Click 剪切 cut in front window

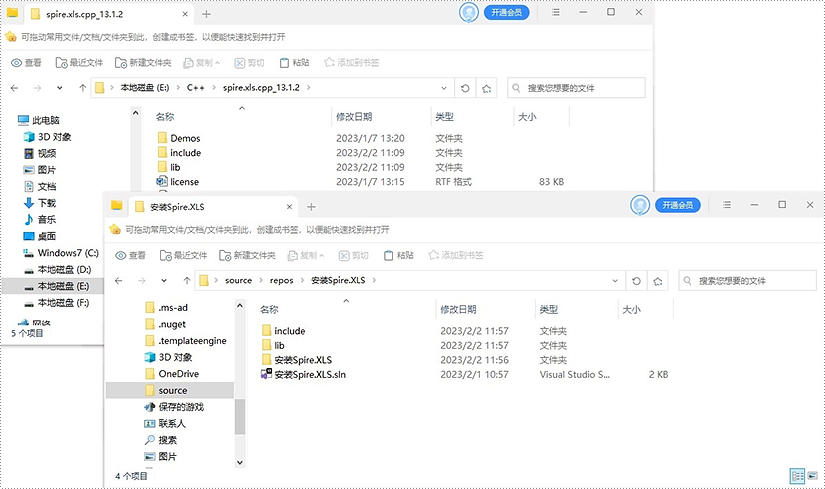pos(354,255)
